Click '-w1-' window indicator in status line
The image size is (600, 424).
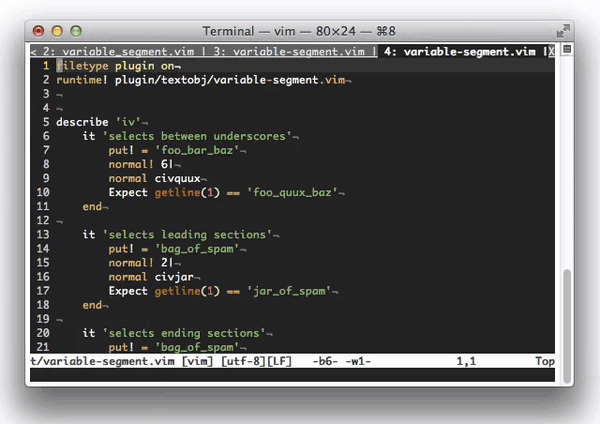click(358, 361)
